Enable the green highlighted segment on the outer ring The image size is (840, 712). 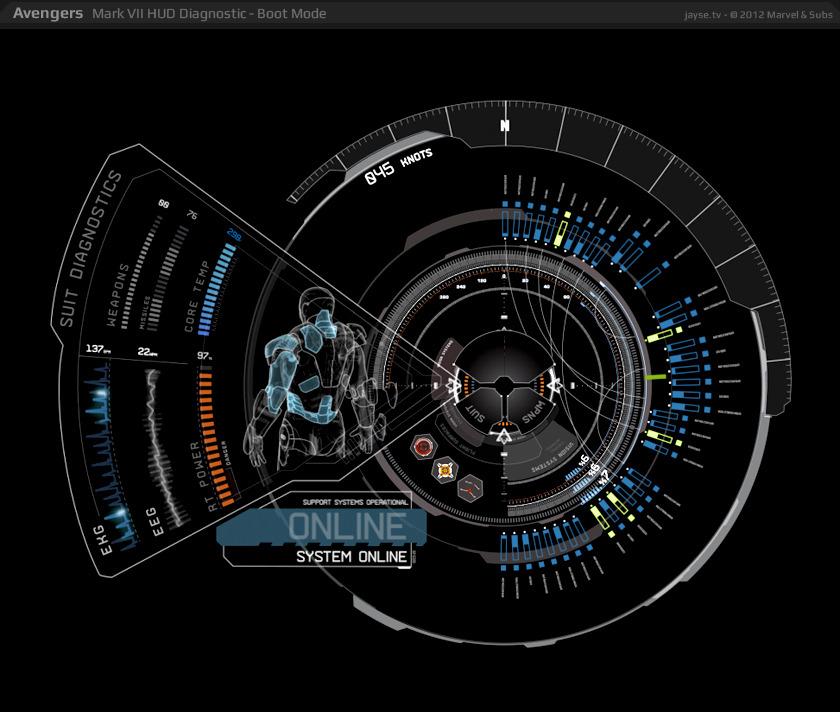tap(657, 376)
